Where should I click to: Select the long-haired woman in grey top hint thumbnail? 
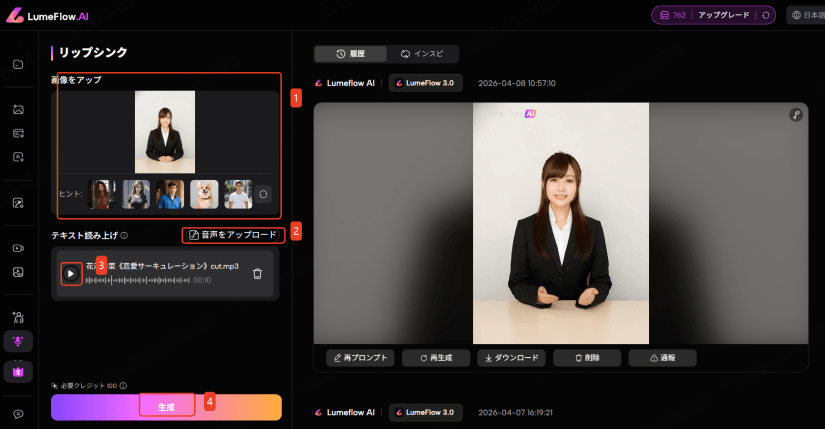click(x=136, y=194)
